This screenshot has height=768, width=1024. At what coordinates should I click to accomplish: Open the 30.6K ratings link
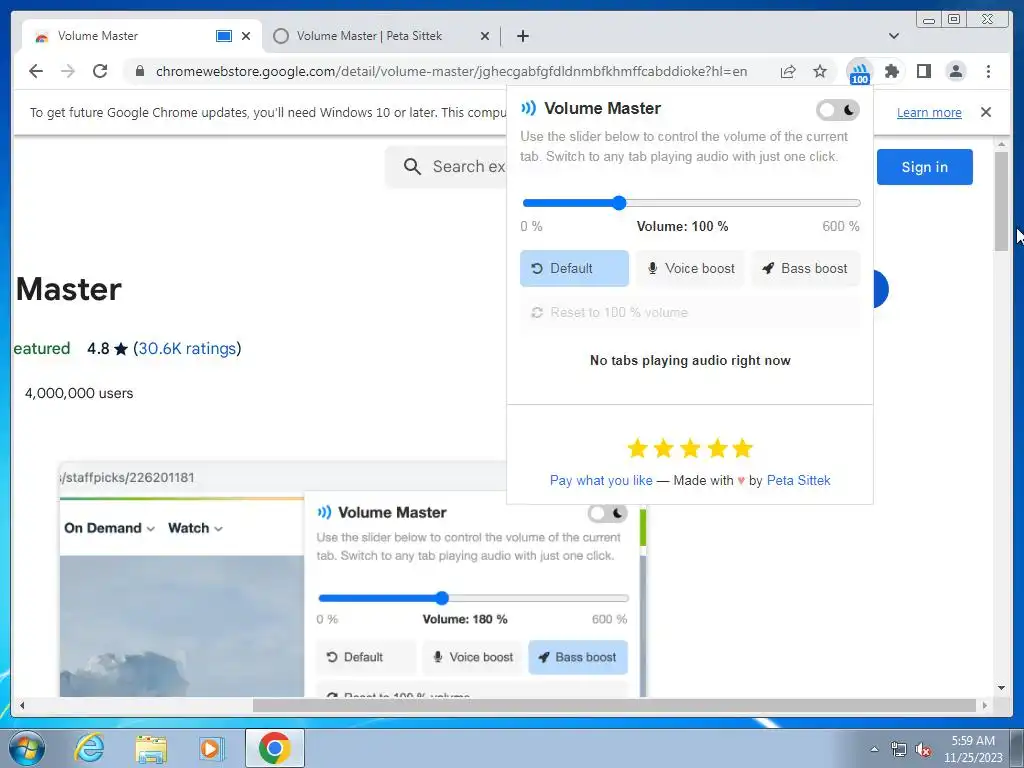coord(187,348)
